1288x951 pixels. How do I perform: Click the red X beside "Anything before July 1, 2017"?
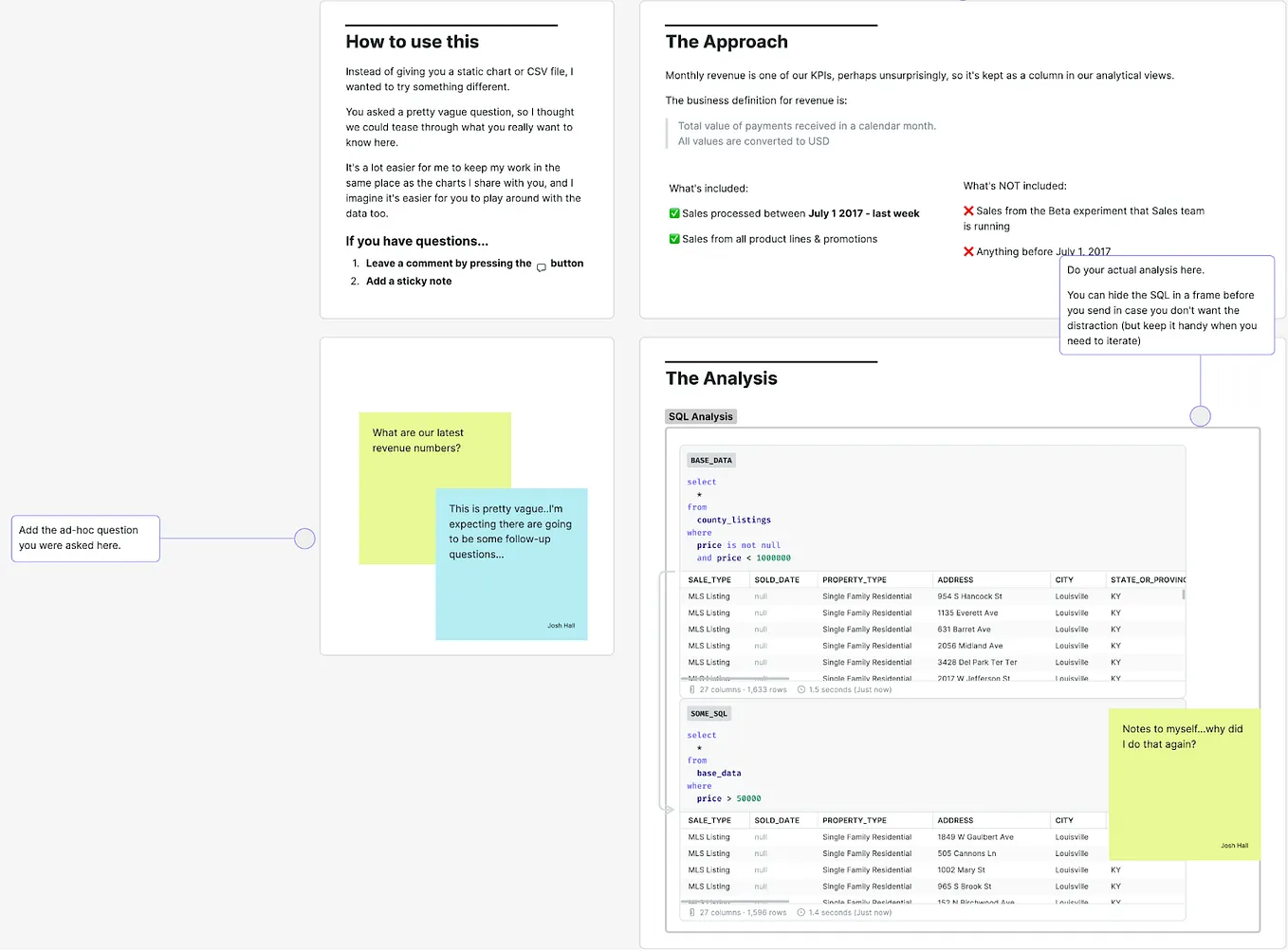(x=968, y=250)
